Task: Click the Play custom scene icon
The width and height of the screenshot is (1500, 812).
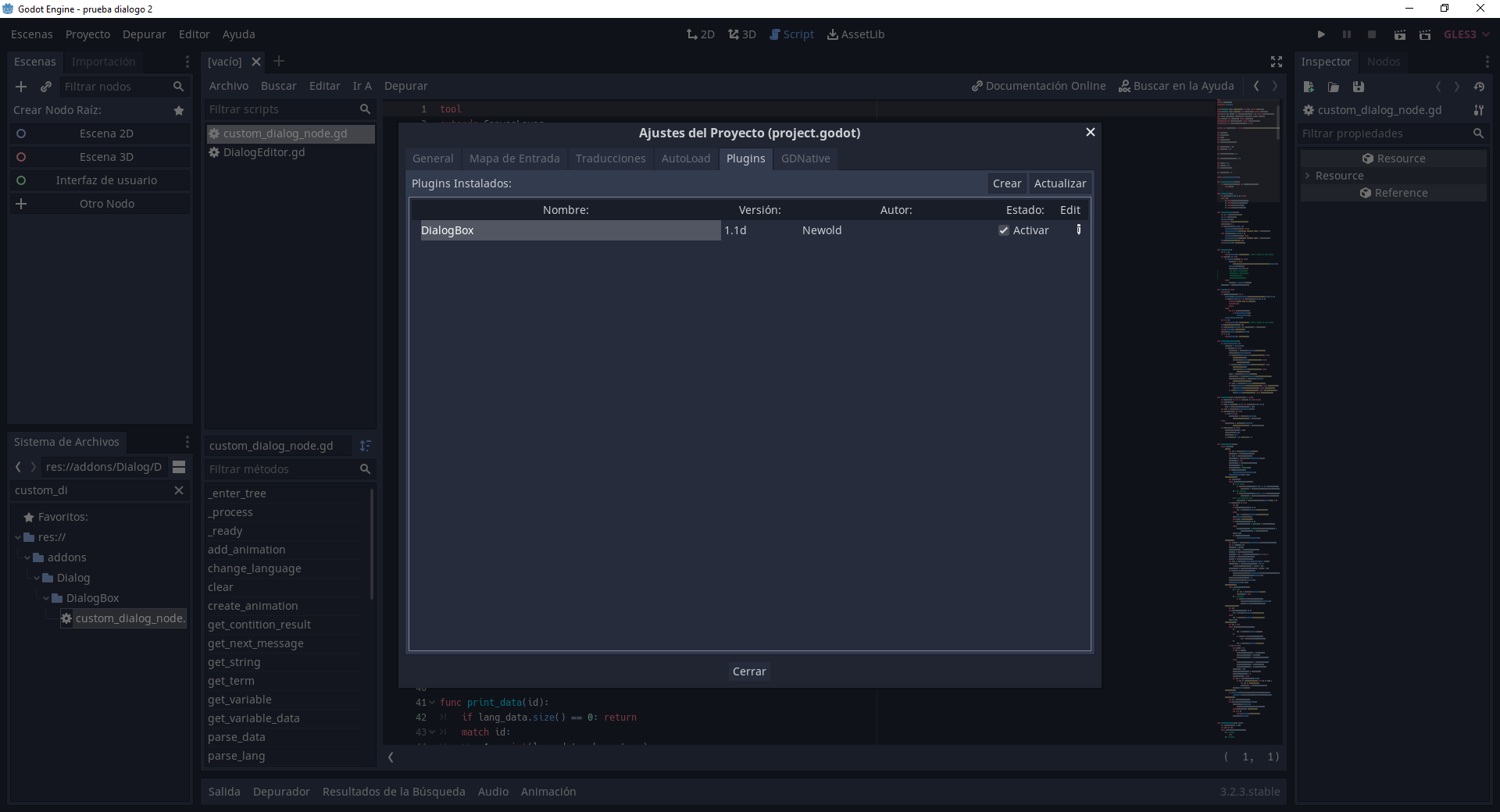Action: tap(1425, 34)
